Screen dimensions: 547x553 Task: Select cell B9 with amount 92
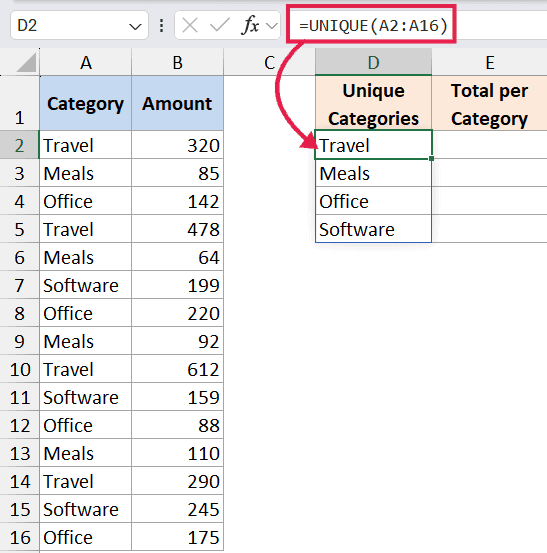177,341
